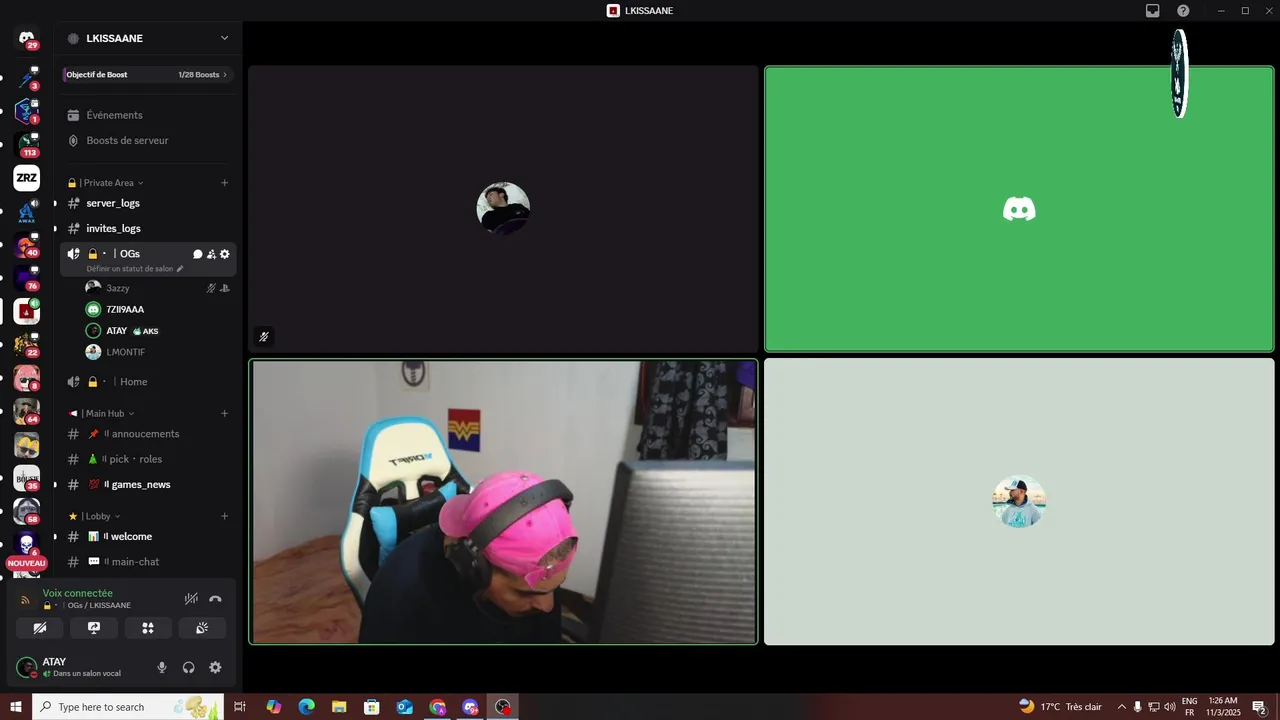The width and height of the screenshot is (1280, 720).
Task: Focus the muted participant dark video tile
Action: tap(503, 209)
